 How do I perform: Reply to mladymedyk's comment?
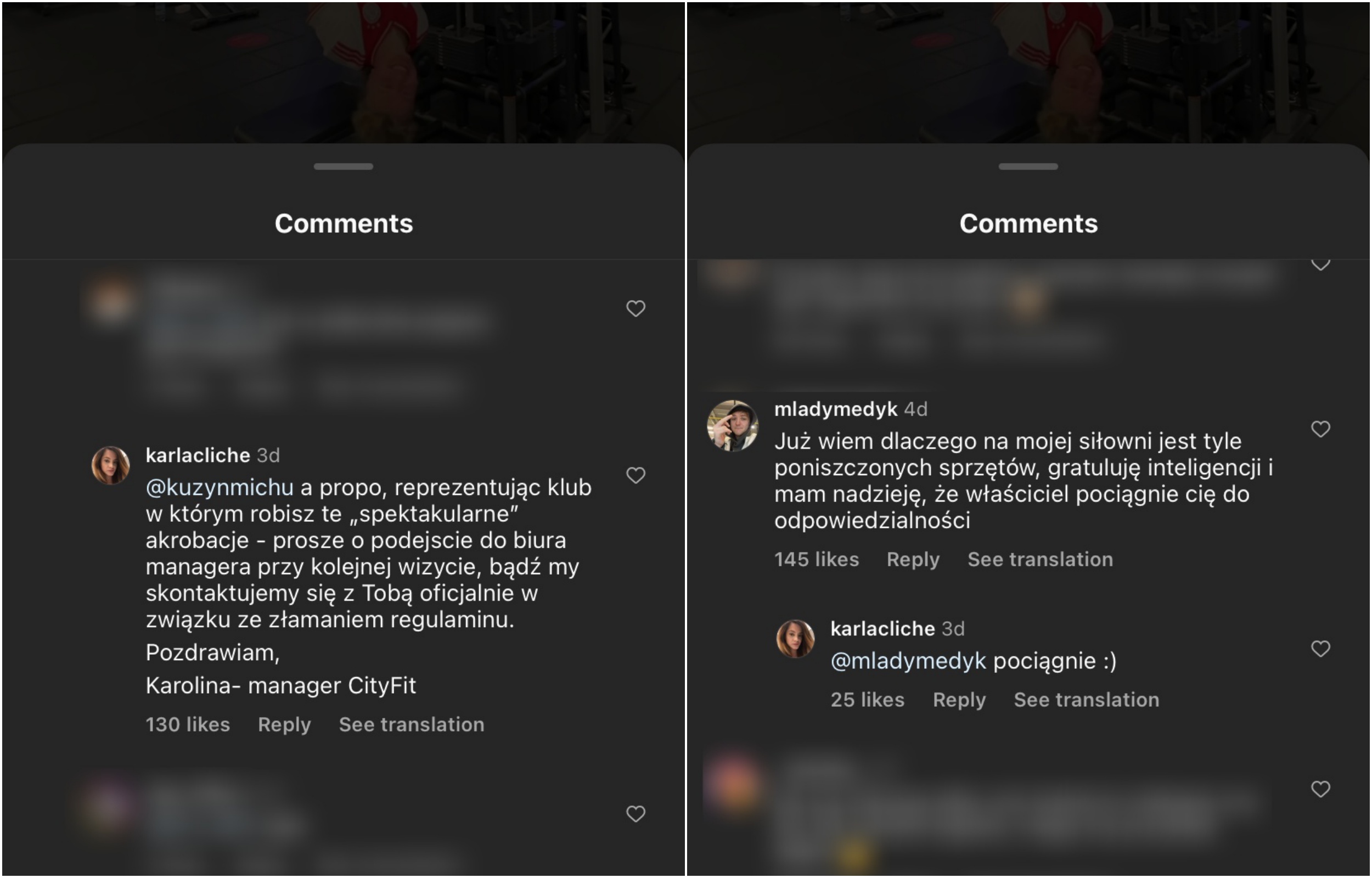(913, 560)
